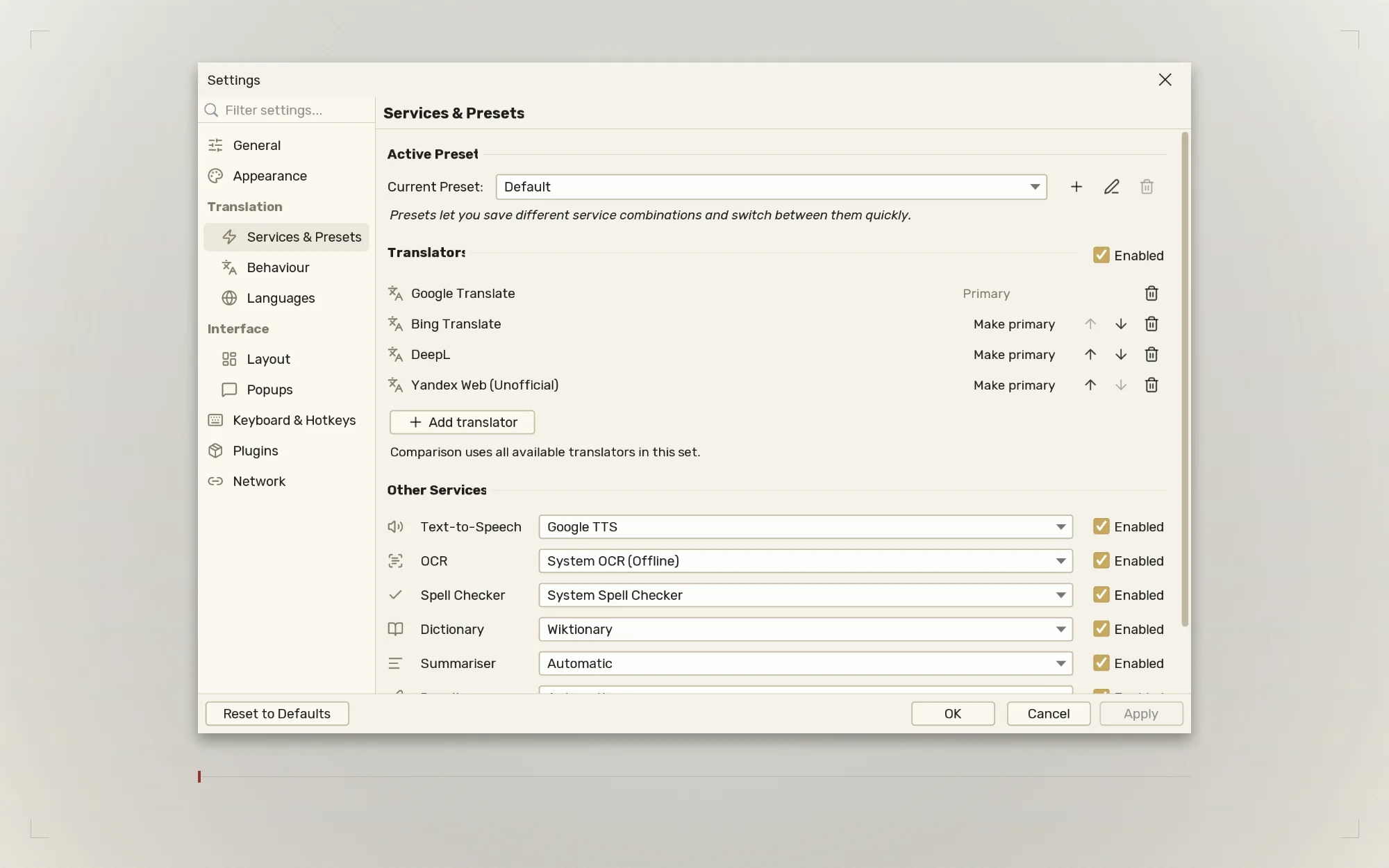Screen dimensions: 1389x868
Task: Click the Google Translate service icon
Action: (395, 294)
